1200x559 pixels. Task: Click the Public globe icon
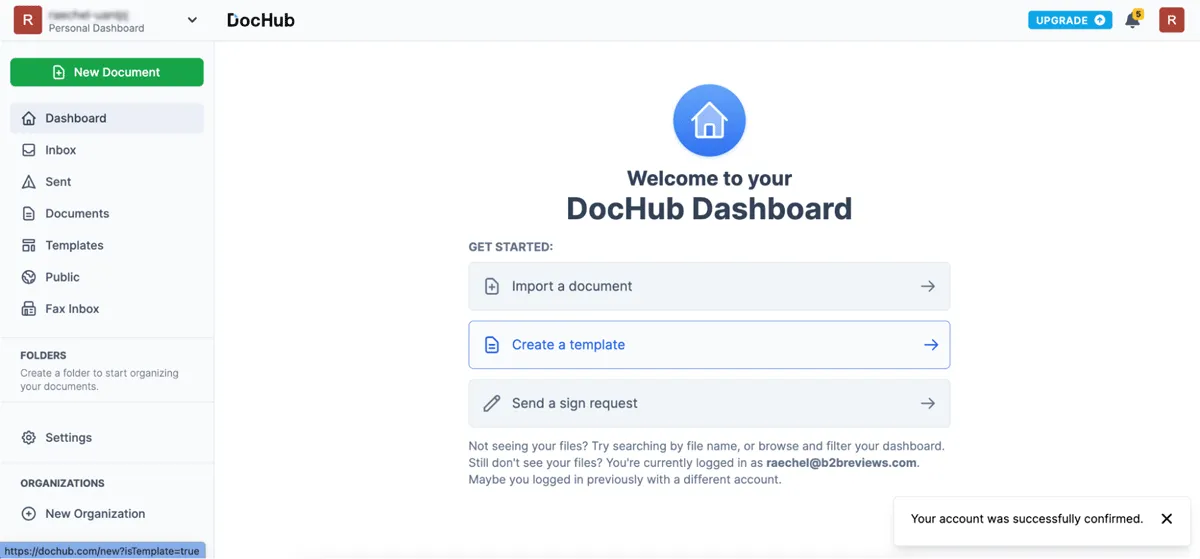click(28, 277)
